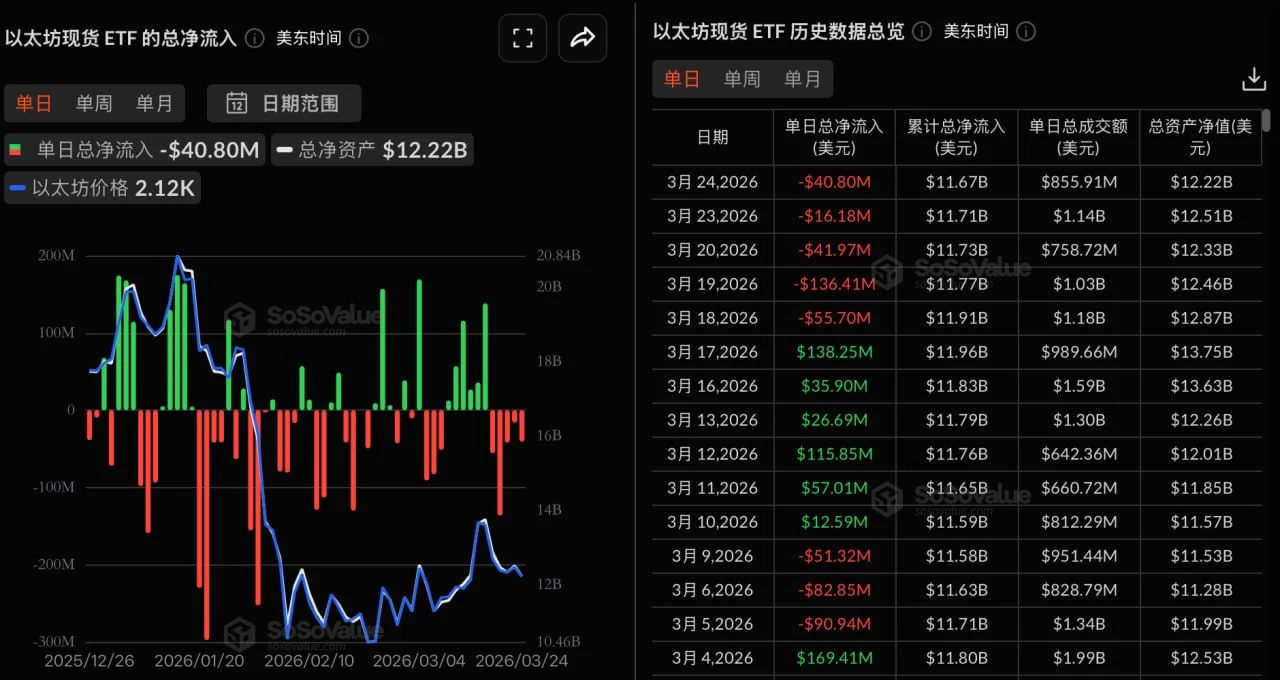Toggle 以太坊价格 legend series
The width and height of the screenshot is (1280, 680).
point(102,187)
